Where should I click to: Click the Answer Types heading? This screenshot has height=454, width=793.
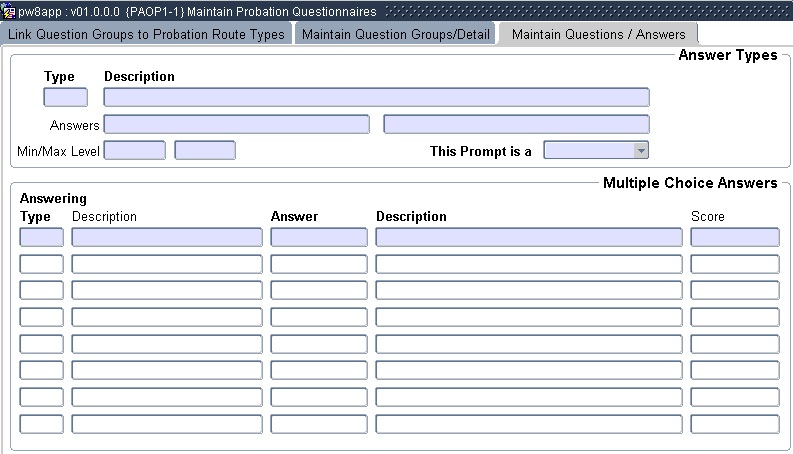[728, 55]
